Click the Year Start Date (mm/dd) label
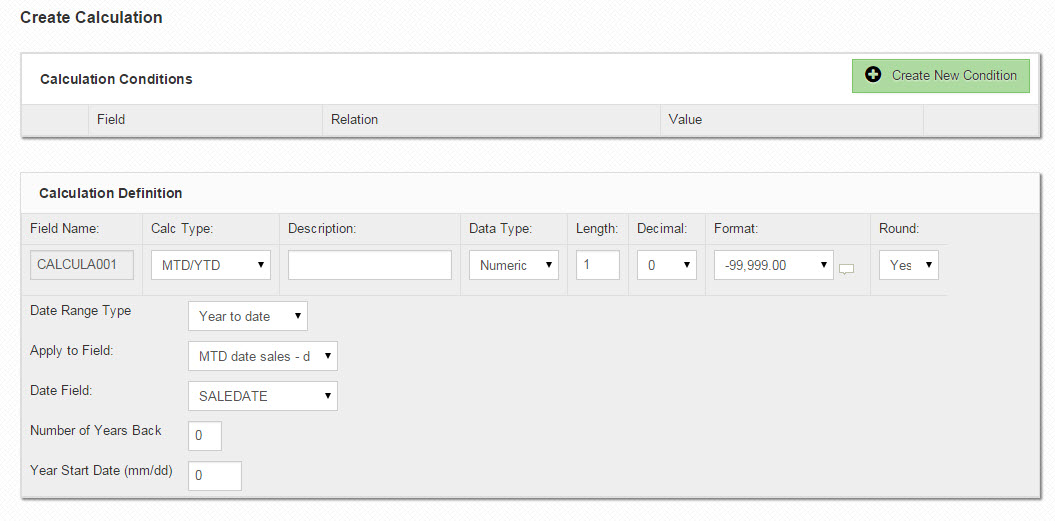The image size is (1055, 521). tap(102, 471)
